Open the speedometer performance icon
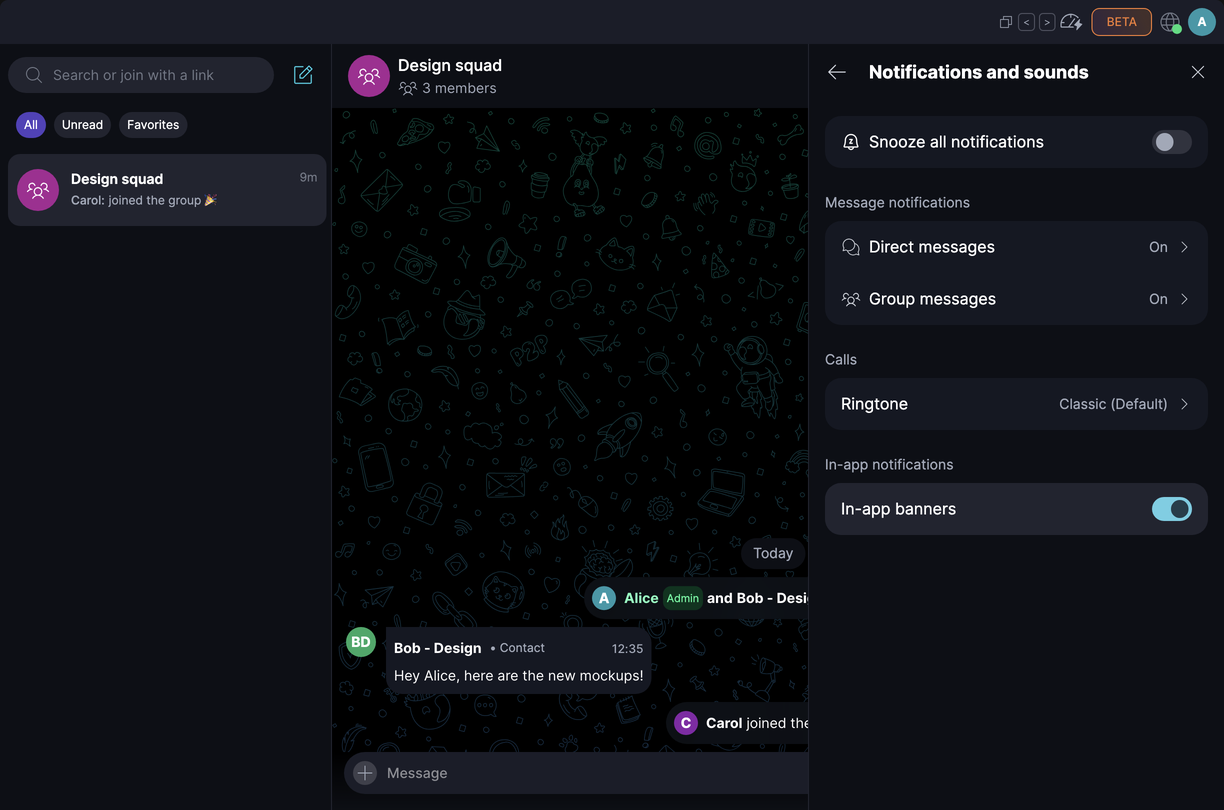 [1071, 22]
